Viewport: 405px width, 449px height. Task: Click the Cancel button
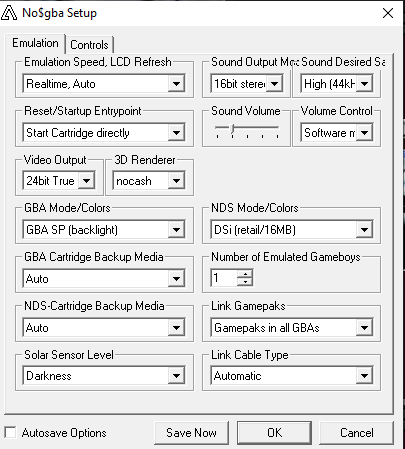click(356, 433)
